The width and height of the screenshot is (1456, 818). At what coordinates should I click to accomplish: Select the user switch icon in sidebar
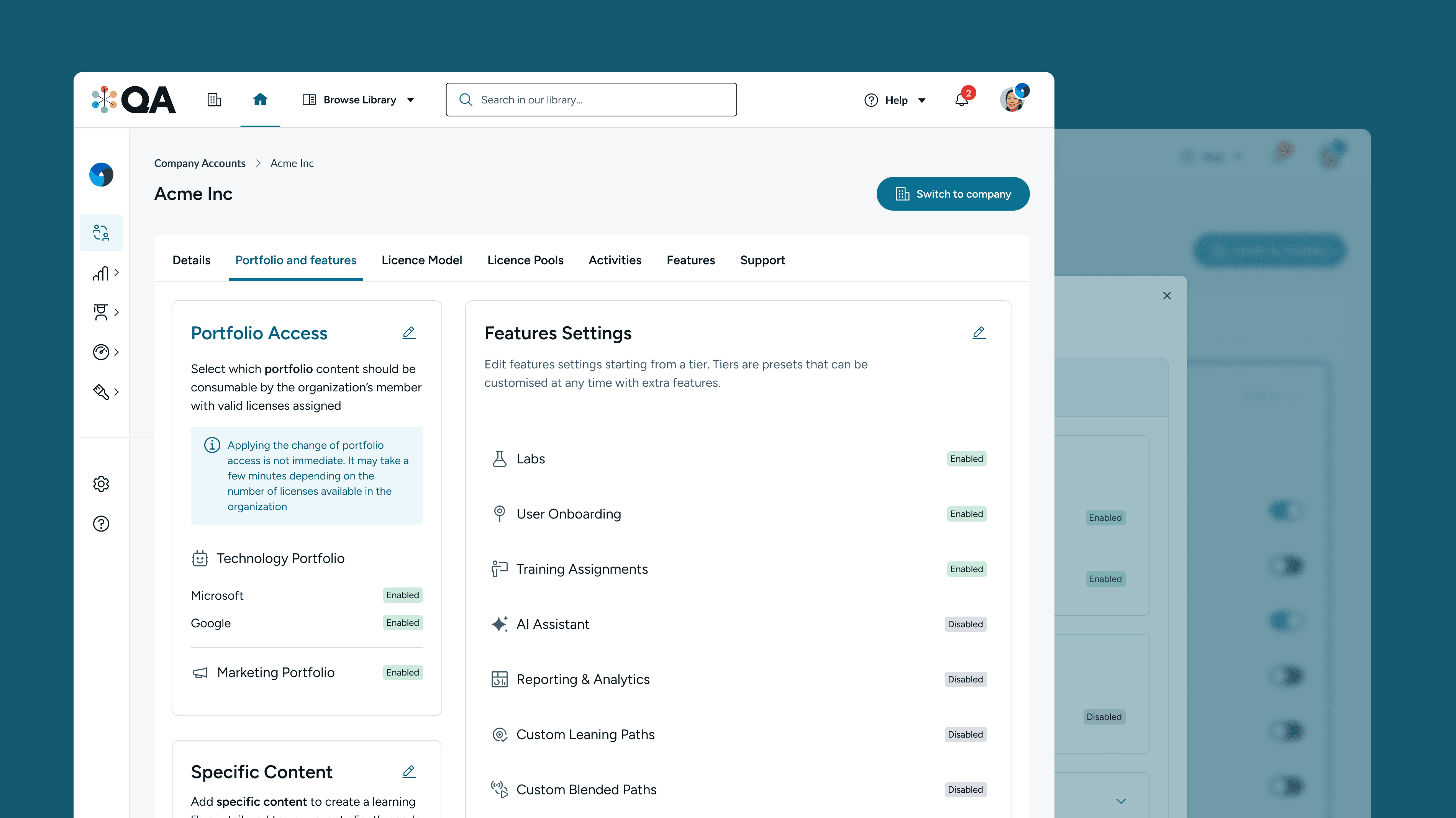coord(101,232)
